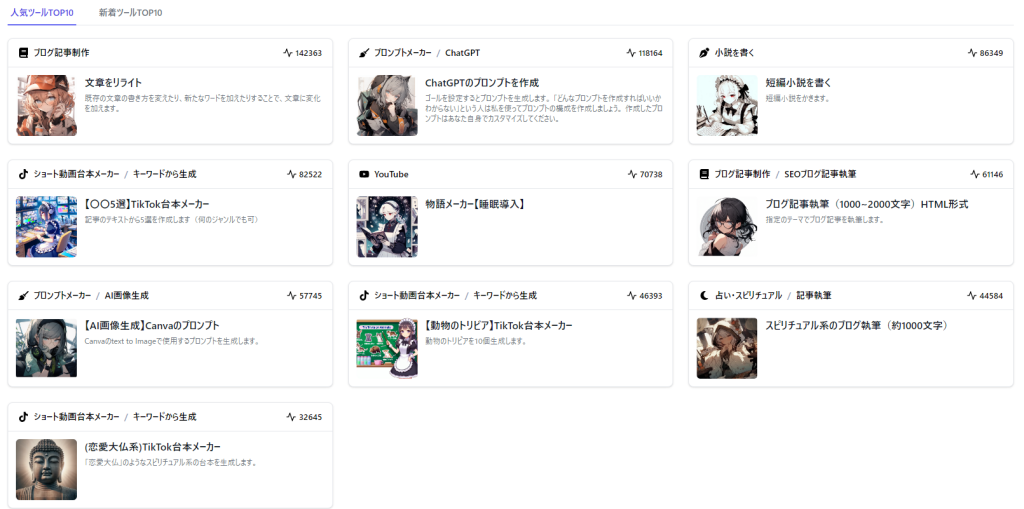
Task: Click the Buddha statue thumbnail
Action: click(x=46, y=469)
